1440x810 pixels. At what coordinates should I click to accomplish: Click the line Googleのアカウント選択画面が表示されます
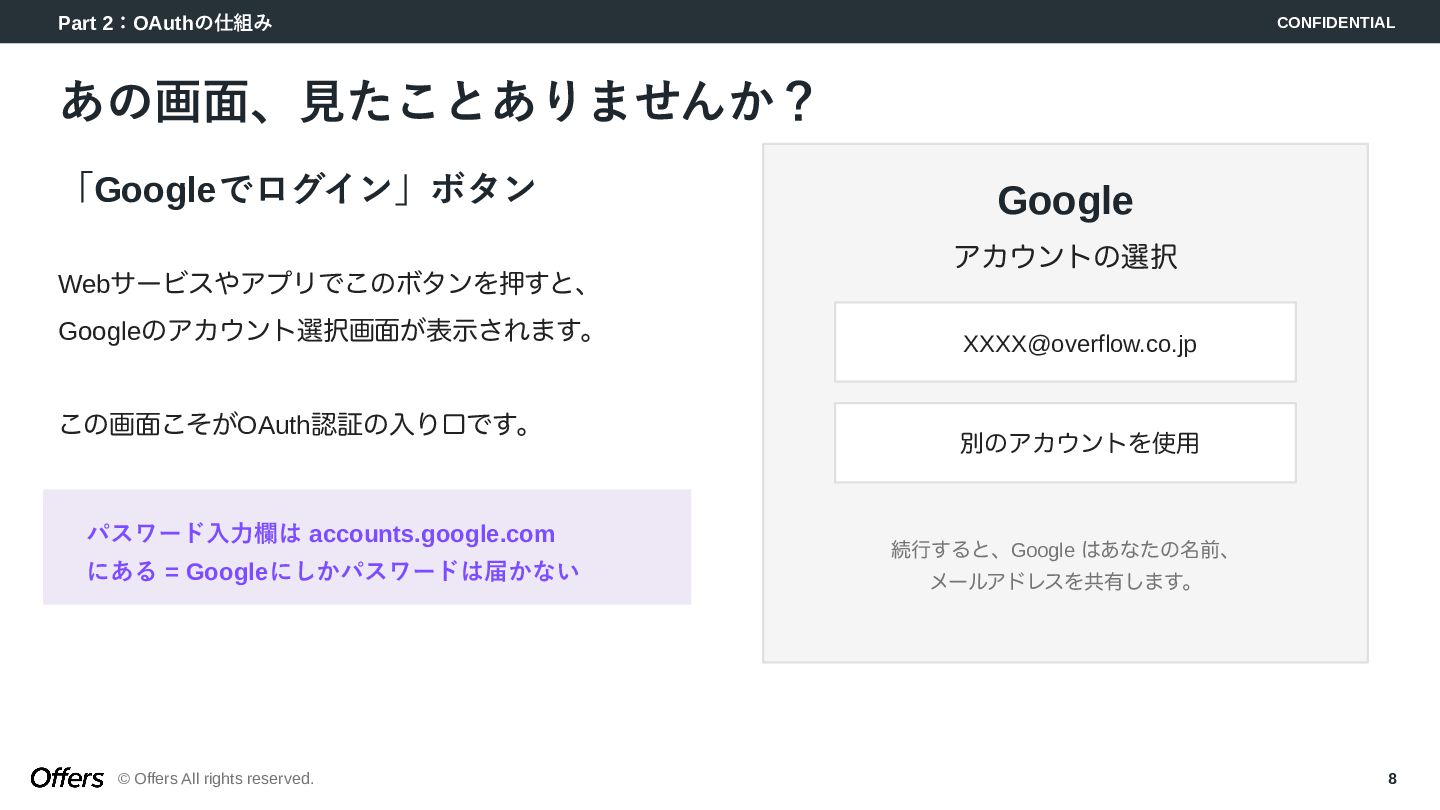326,330
